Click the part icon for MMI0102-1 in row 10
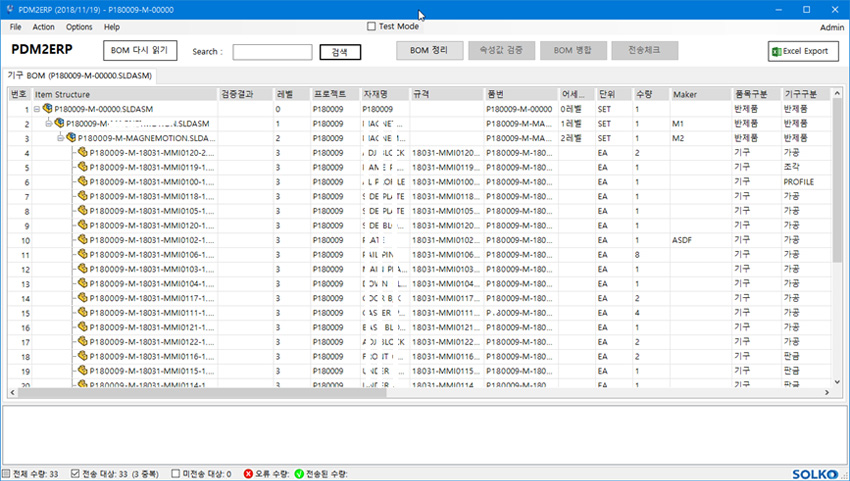Screen dimensions: 850x481 pos(83,240)
